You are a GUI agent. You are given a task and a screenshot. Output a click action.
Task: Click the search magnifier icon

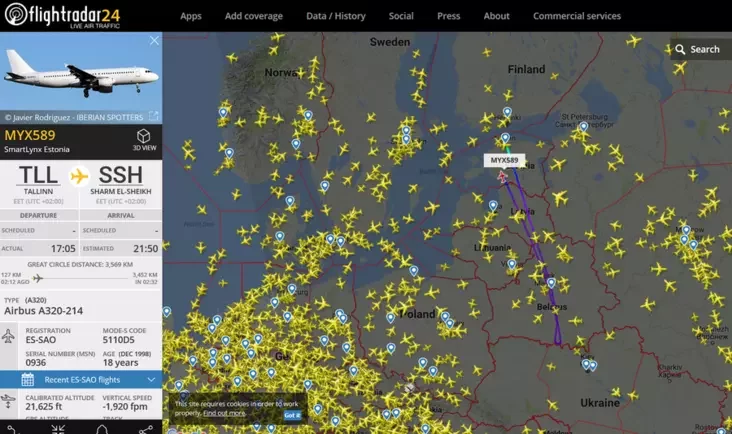pos(680,49)
